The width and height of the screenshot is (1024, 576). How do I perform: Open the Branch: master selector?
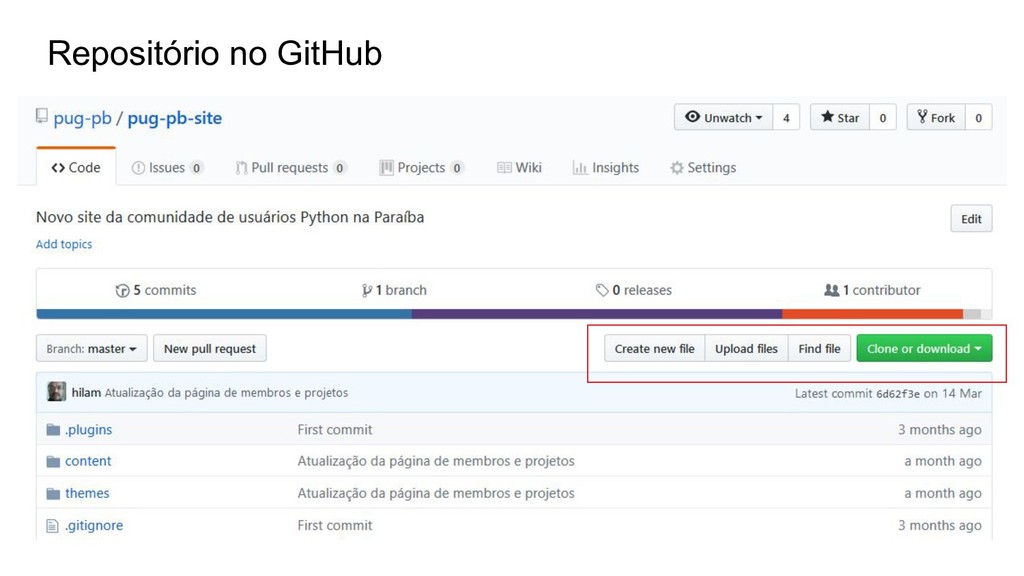[91, 349]
